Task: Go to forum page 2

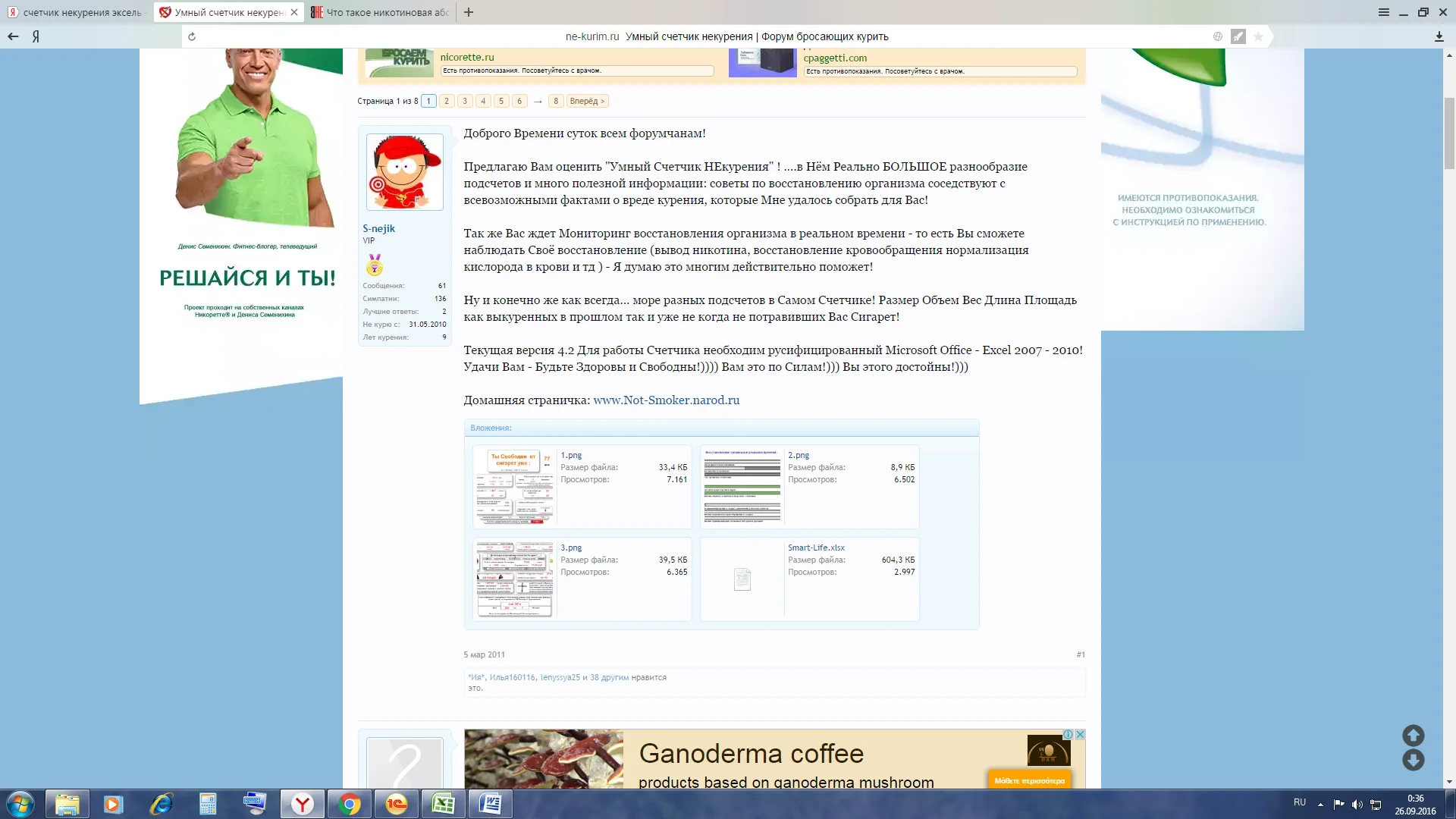Action: tap(447, 101)
